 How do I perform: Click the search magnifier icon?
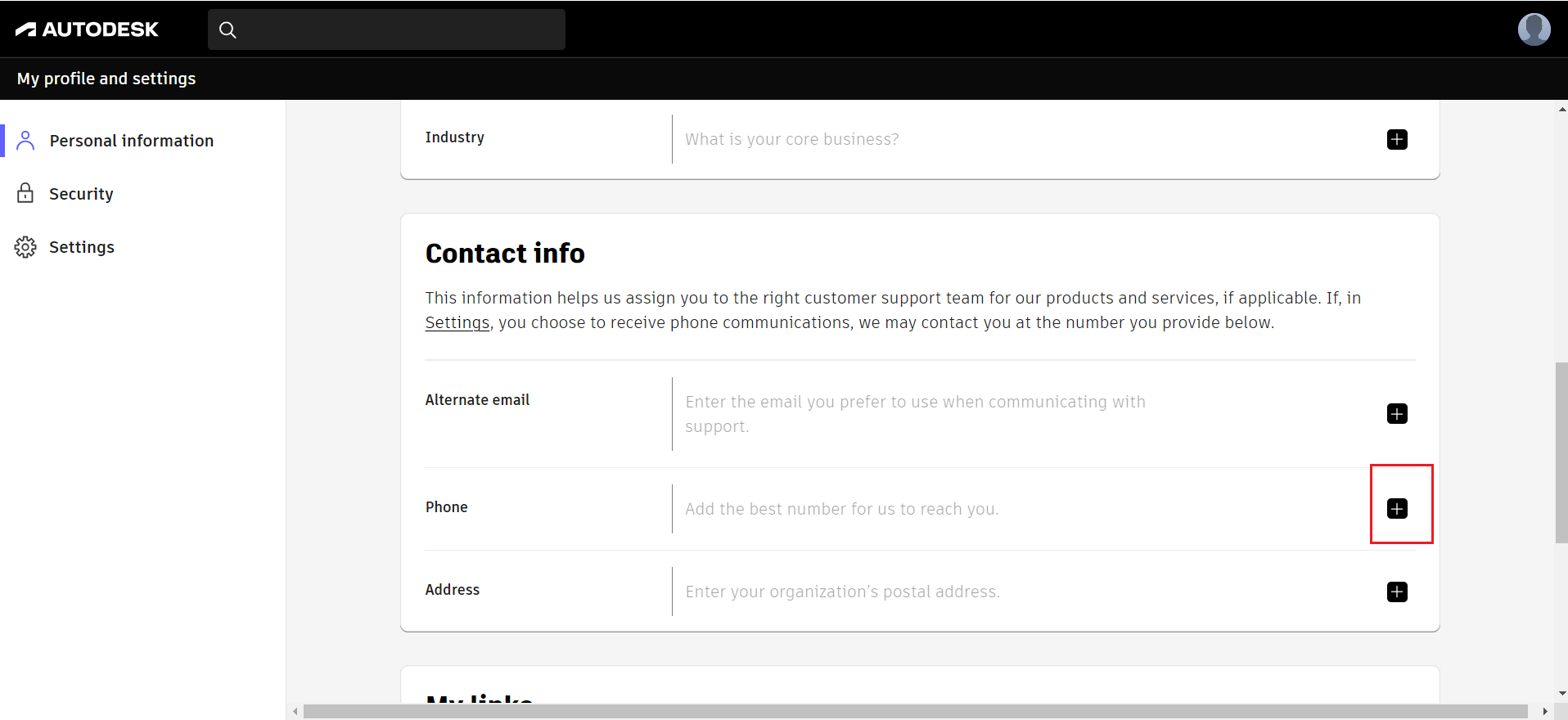coord(228,30)
